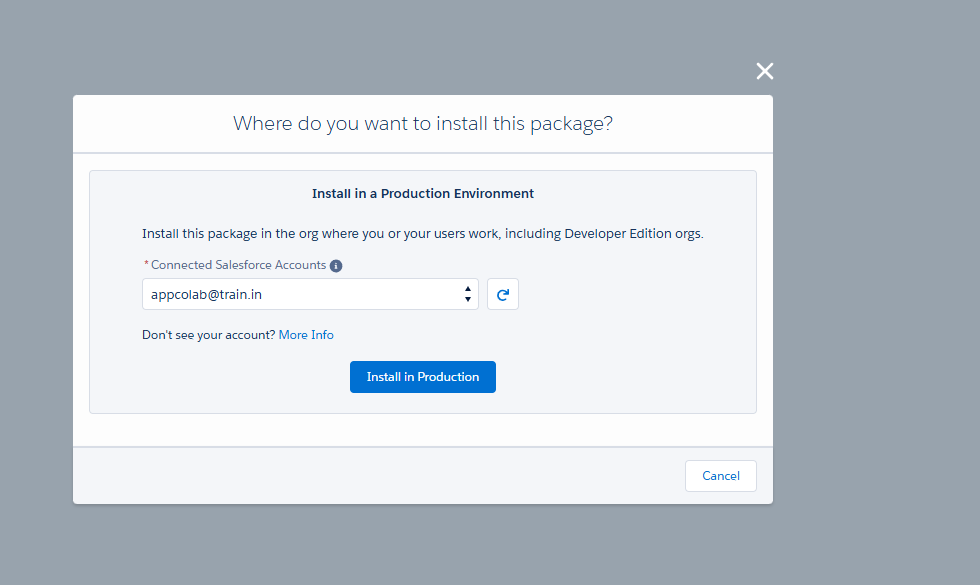The height and width of the screenshot is (585, 980).
Task: Click the info icon beside Connected Salesforce Accounts
Action: (x=336, y=266)
